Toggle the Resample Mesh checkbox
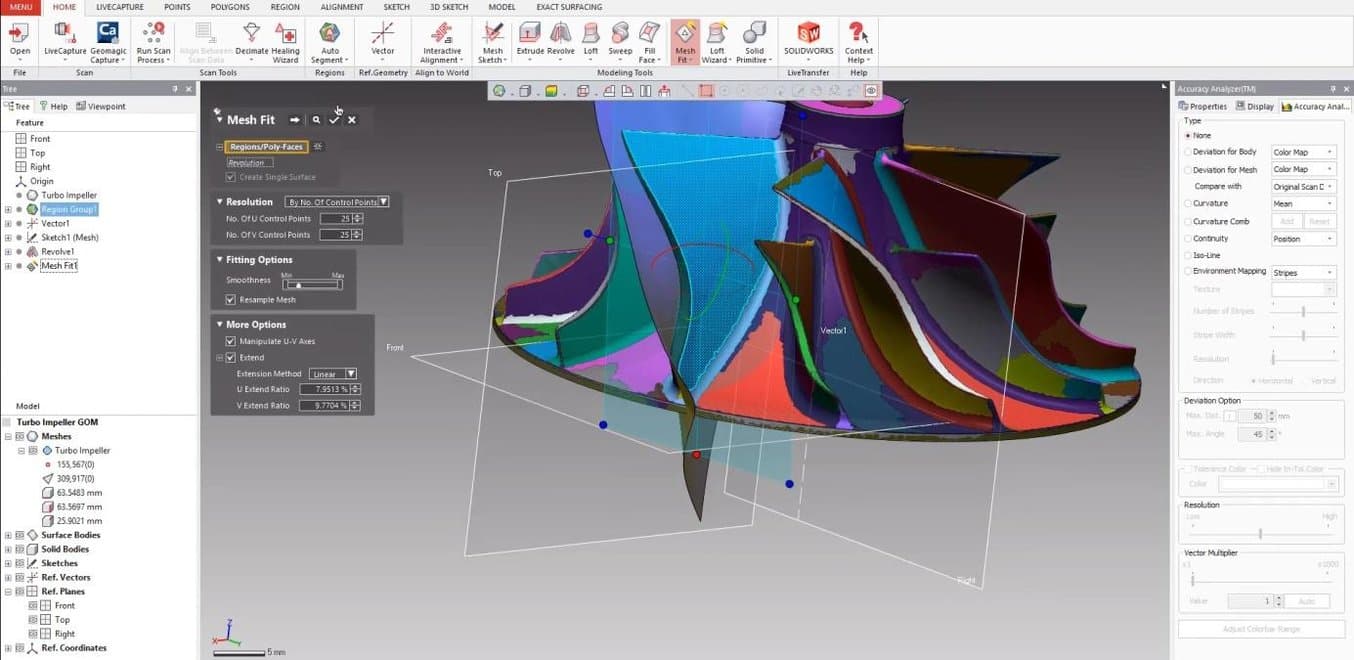The image size is (1354, 660). [x=231, y=300]
